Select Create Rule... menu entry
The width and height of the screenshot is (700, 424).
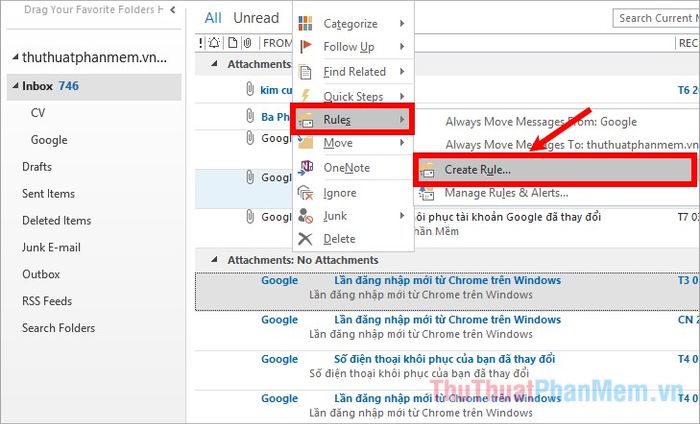(554, 170)
